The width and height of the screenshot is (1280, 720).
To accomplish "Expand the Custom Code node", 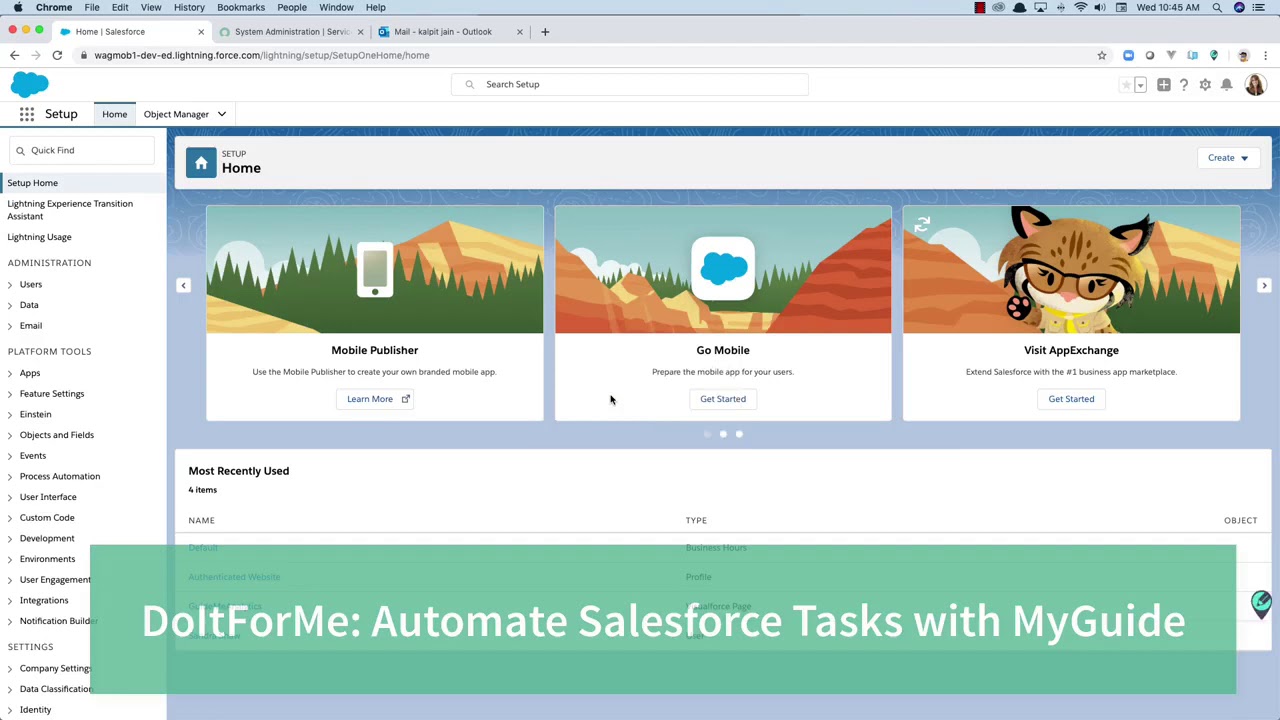I will 10,518.
